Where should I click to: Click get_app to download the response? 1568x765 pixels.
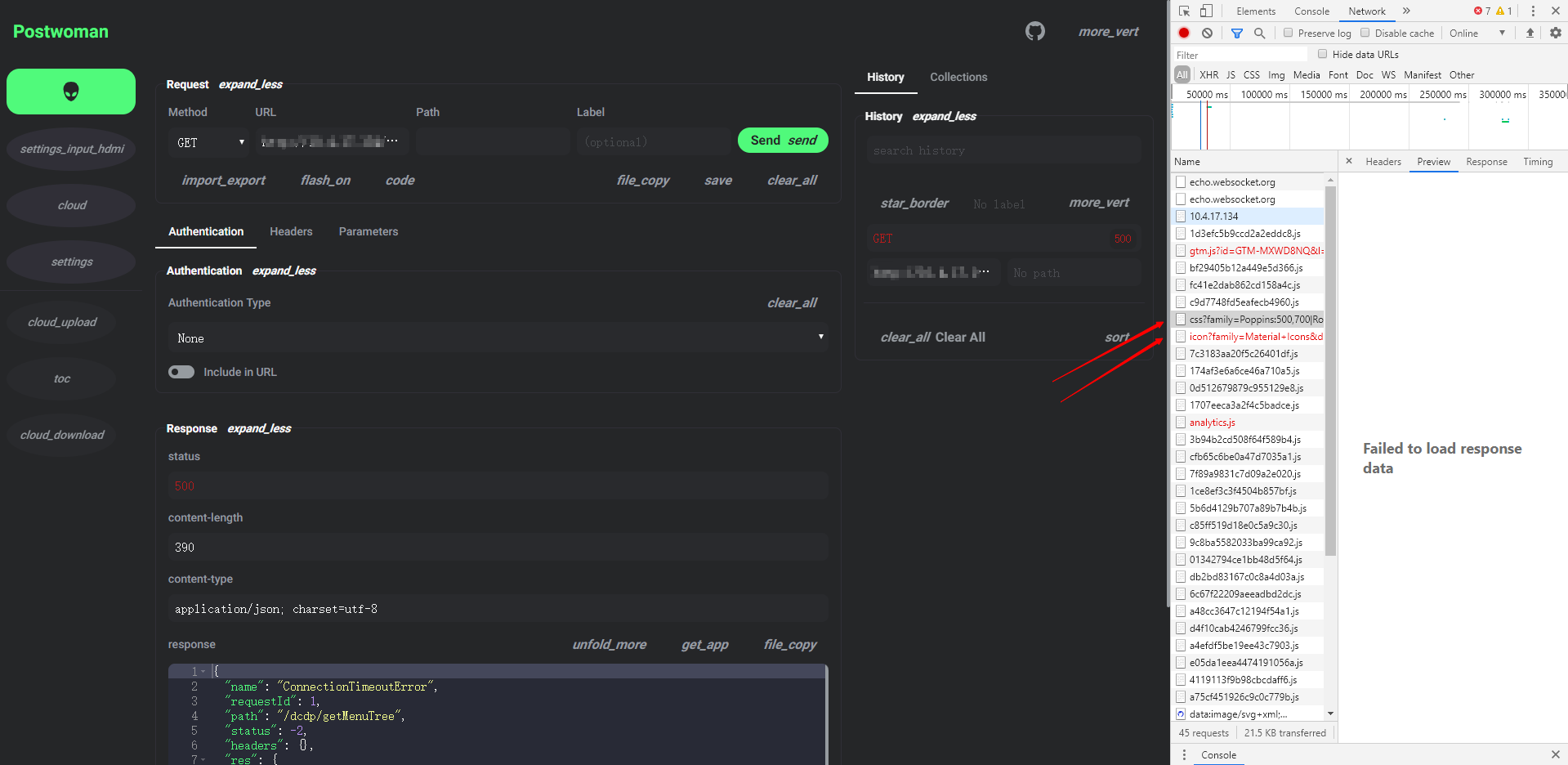[x=705, y=645]
